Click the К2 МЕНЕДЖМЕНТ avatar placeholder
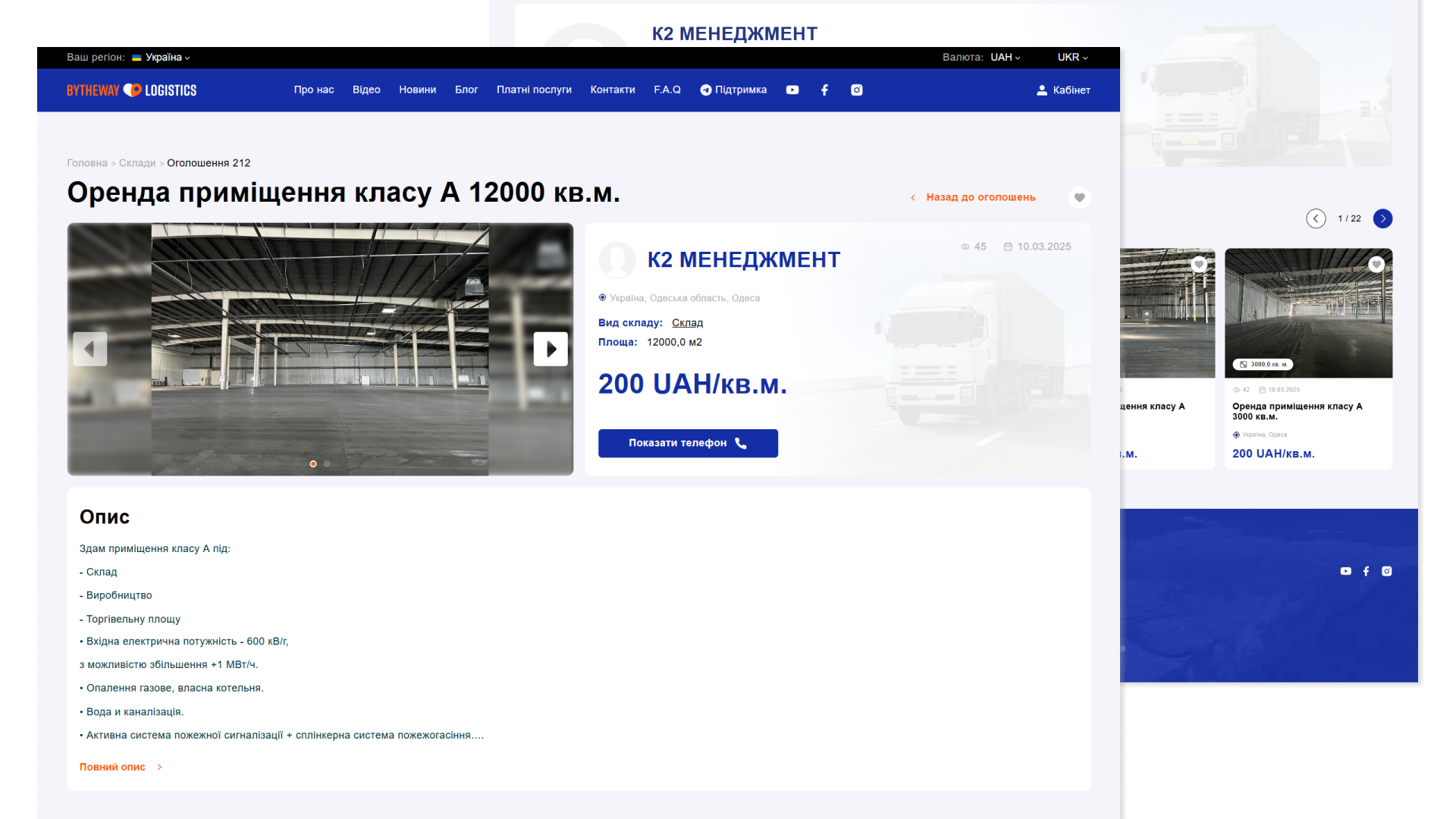 (617, 260)
